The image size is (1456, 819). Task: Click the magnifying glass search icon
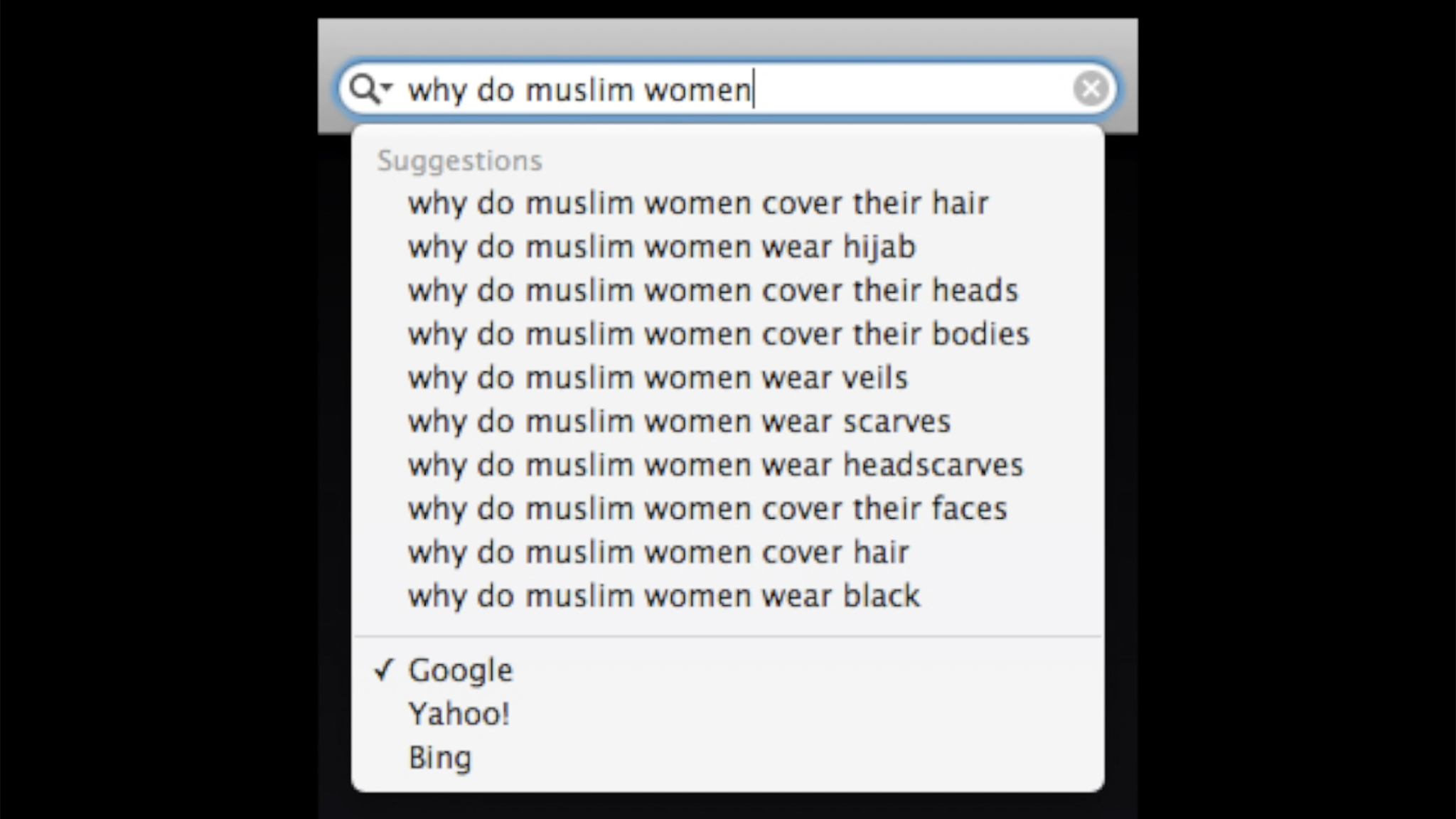pos(365,90)
